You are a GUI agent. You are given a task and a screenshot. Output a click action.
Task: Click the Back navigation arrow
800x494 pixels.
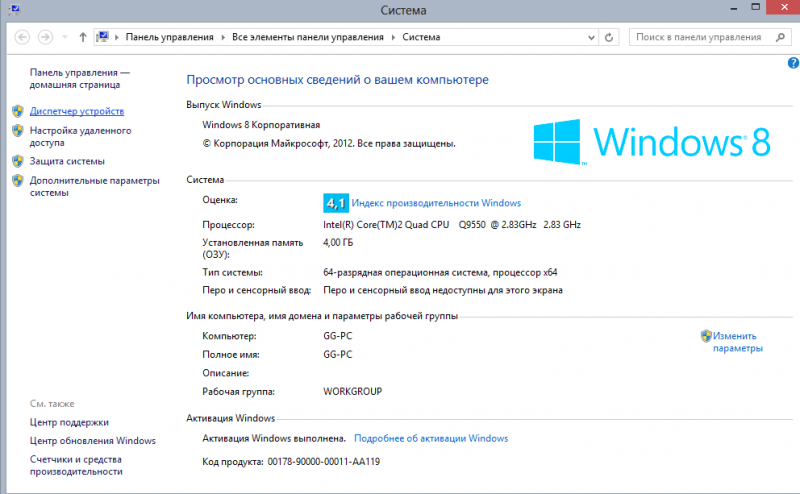tap(22, 37)
